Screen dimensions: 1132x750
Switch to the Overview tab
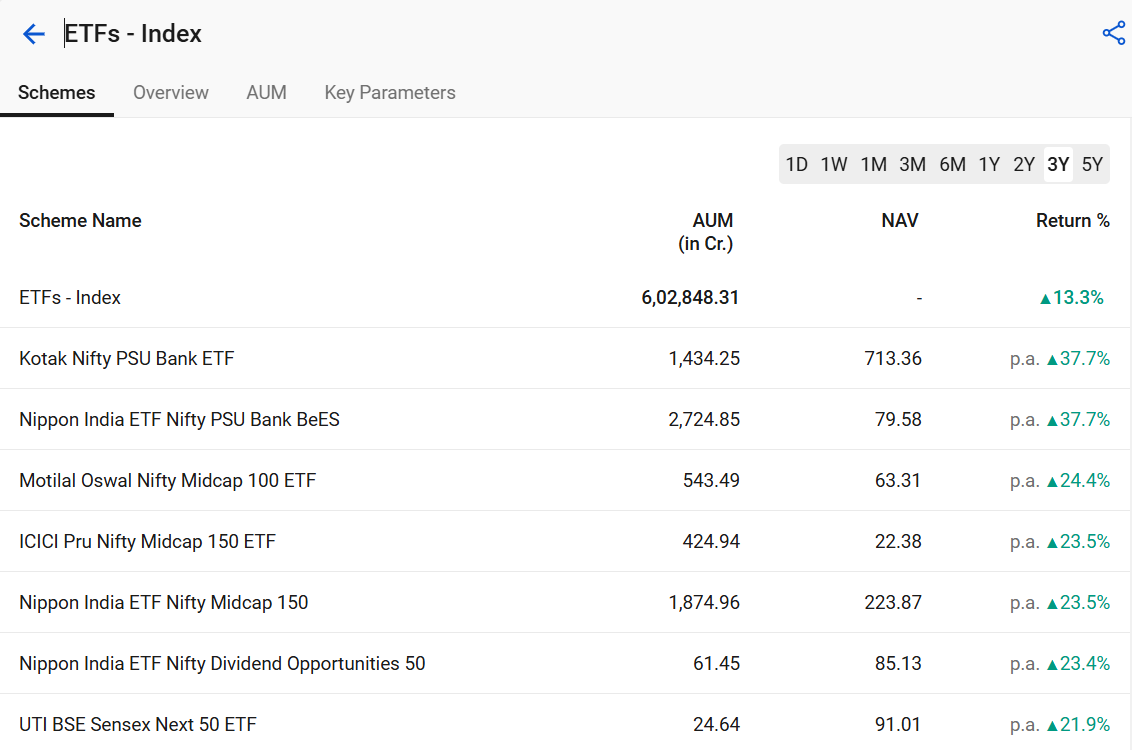170,92
